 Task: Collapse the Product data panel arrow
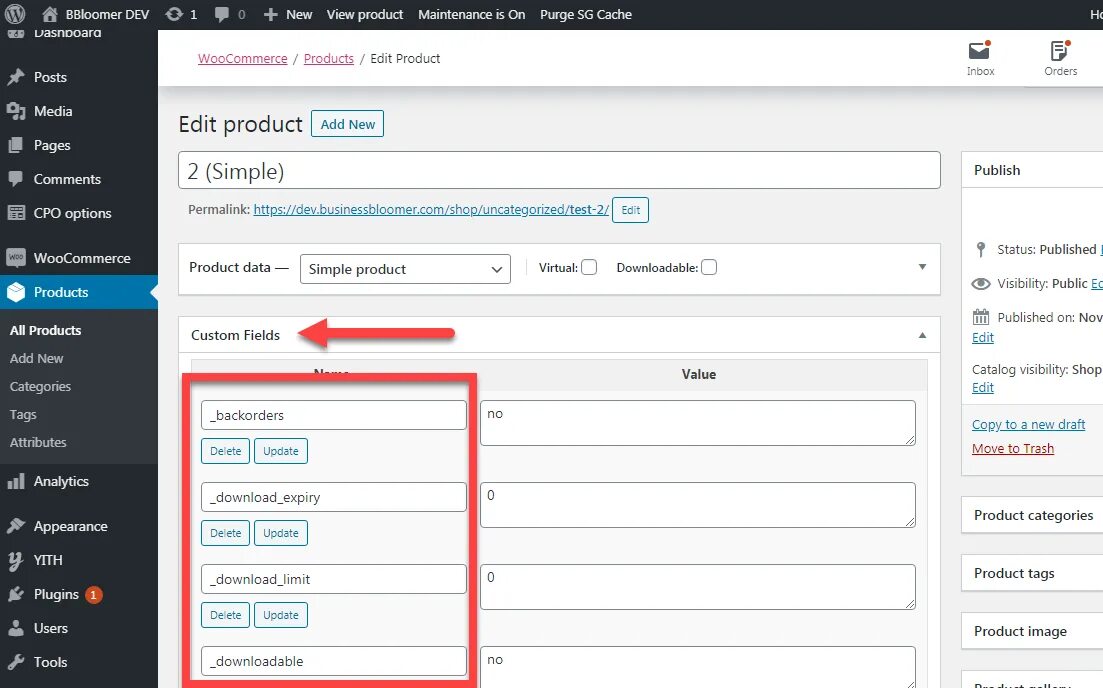pyautogui.click(x=922, y=267)
